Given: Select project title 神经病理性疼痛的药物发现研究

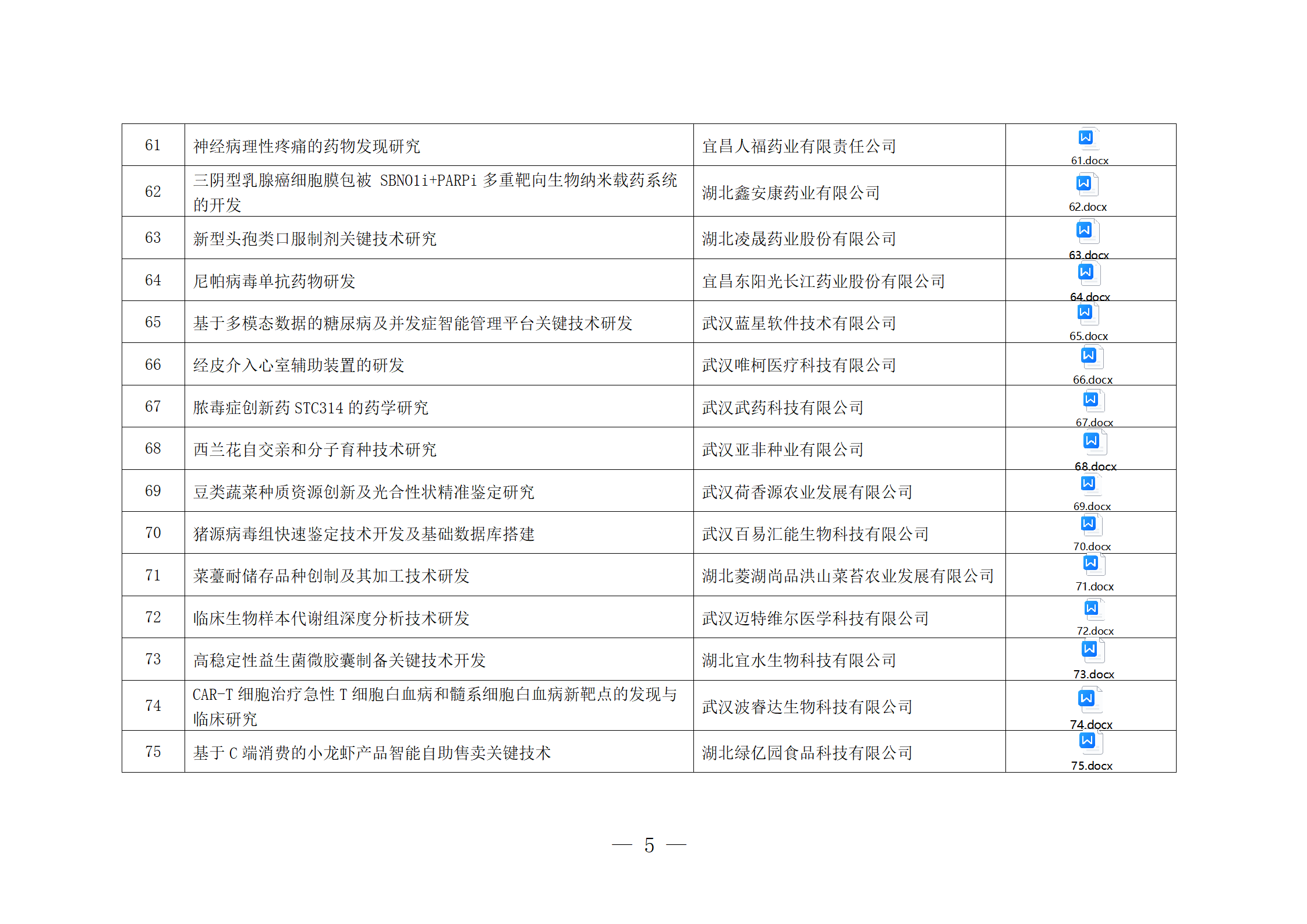Looking at the screenshot, I should [306, 146].
